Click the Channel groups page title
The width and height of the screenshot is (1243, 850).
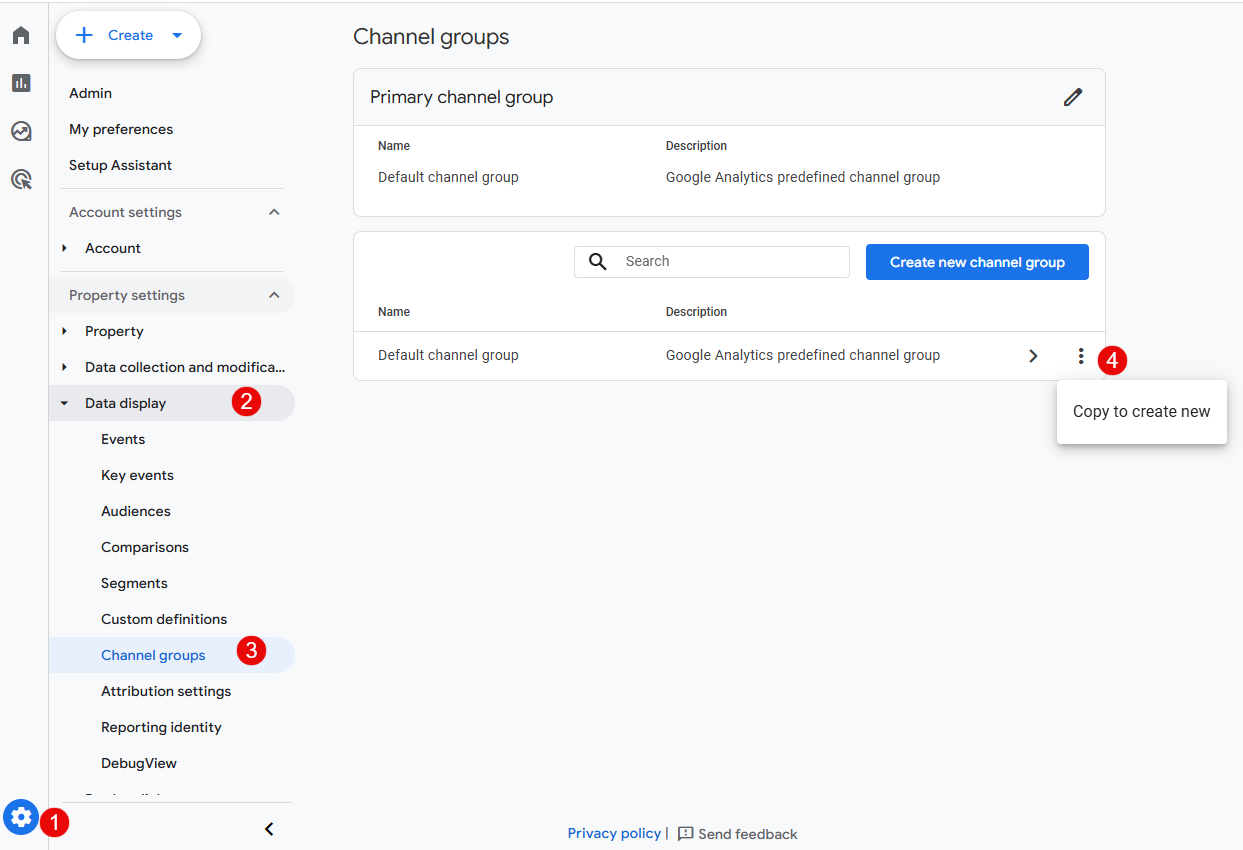pyautogui.click(x=431, y=37)
